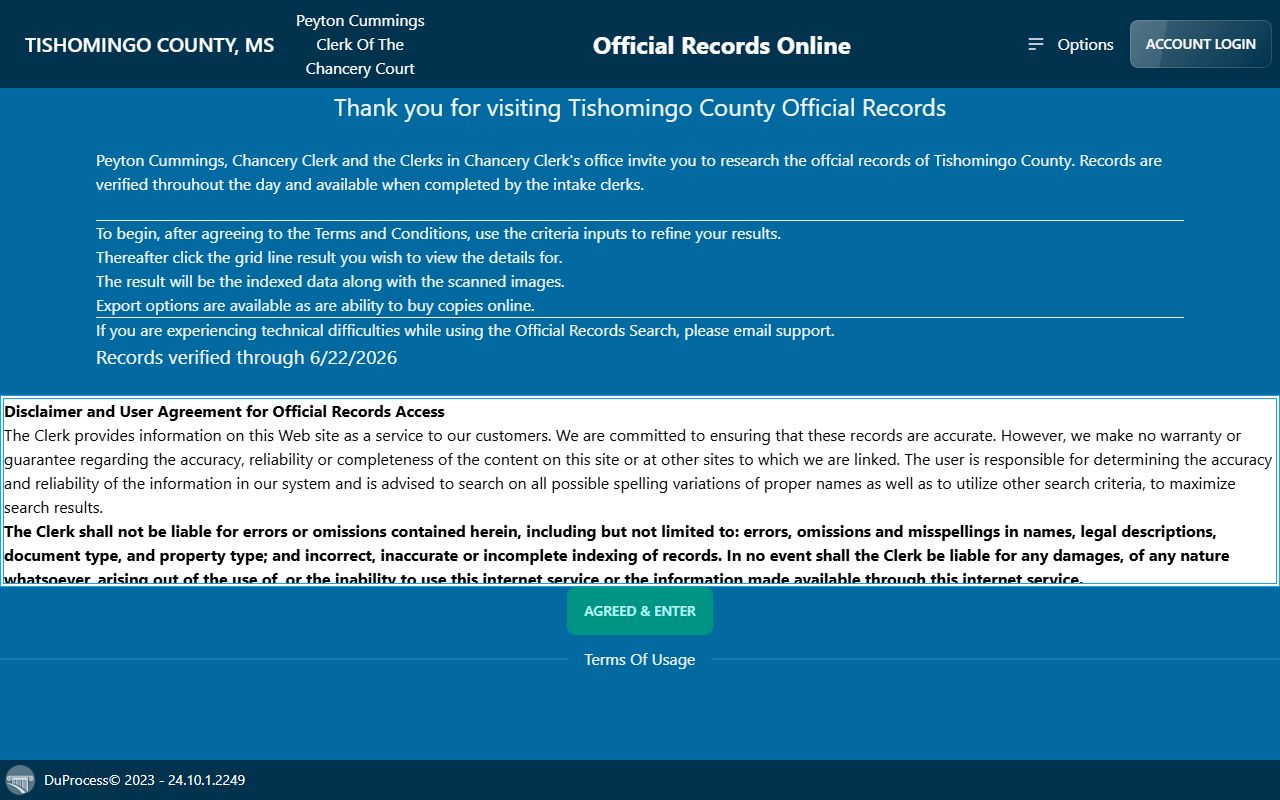Click the Thank you for visiting heading
This screenshot has width=1280, height=800.
tap(640, 108)
